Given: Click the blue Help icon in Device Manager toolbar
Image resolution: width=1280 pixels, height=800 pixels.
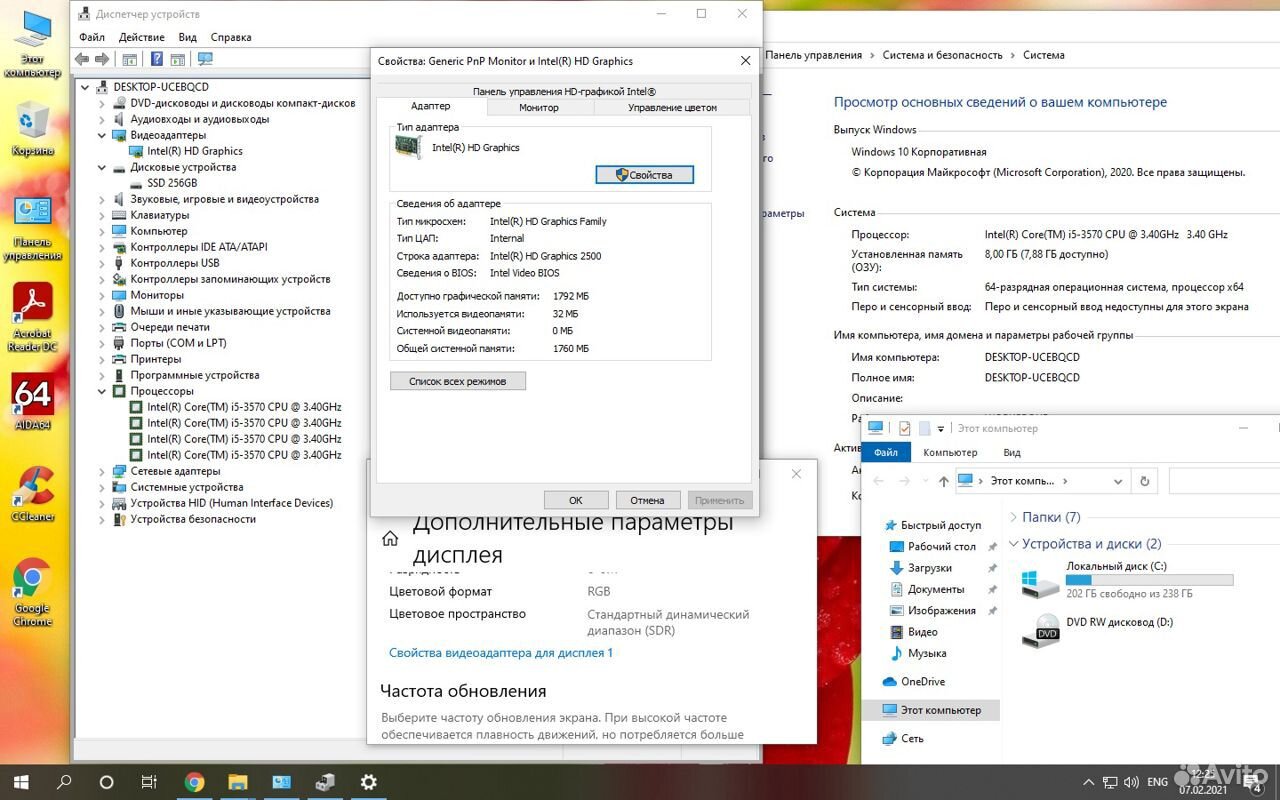Looking at the screenshot, I should [x=157, y=59].
